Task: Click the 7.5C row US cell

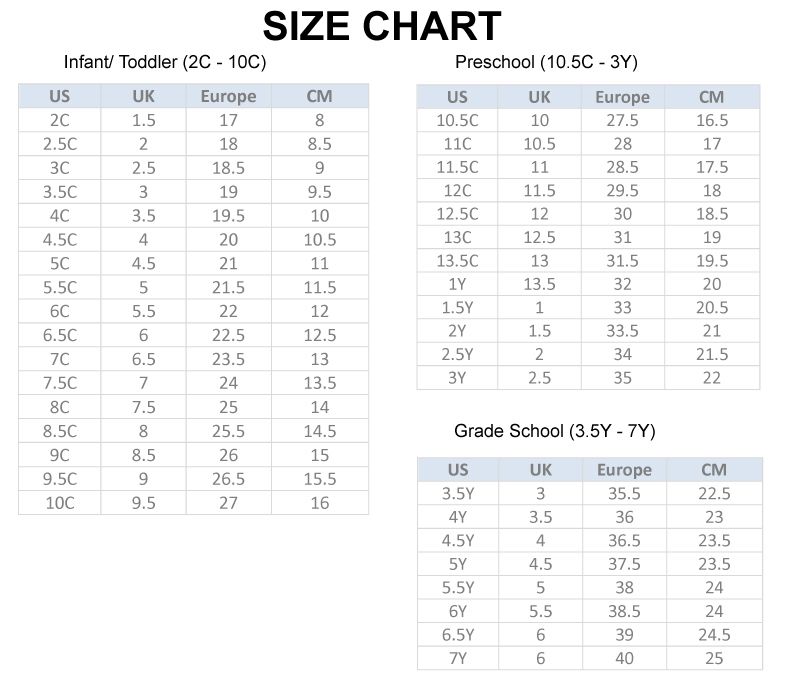Action: click(x=60, y=383)
